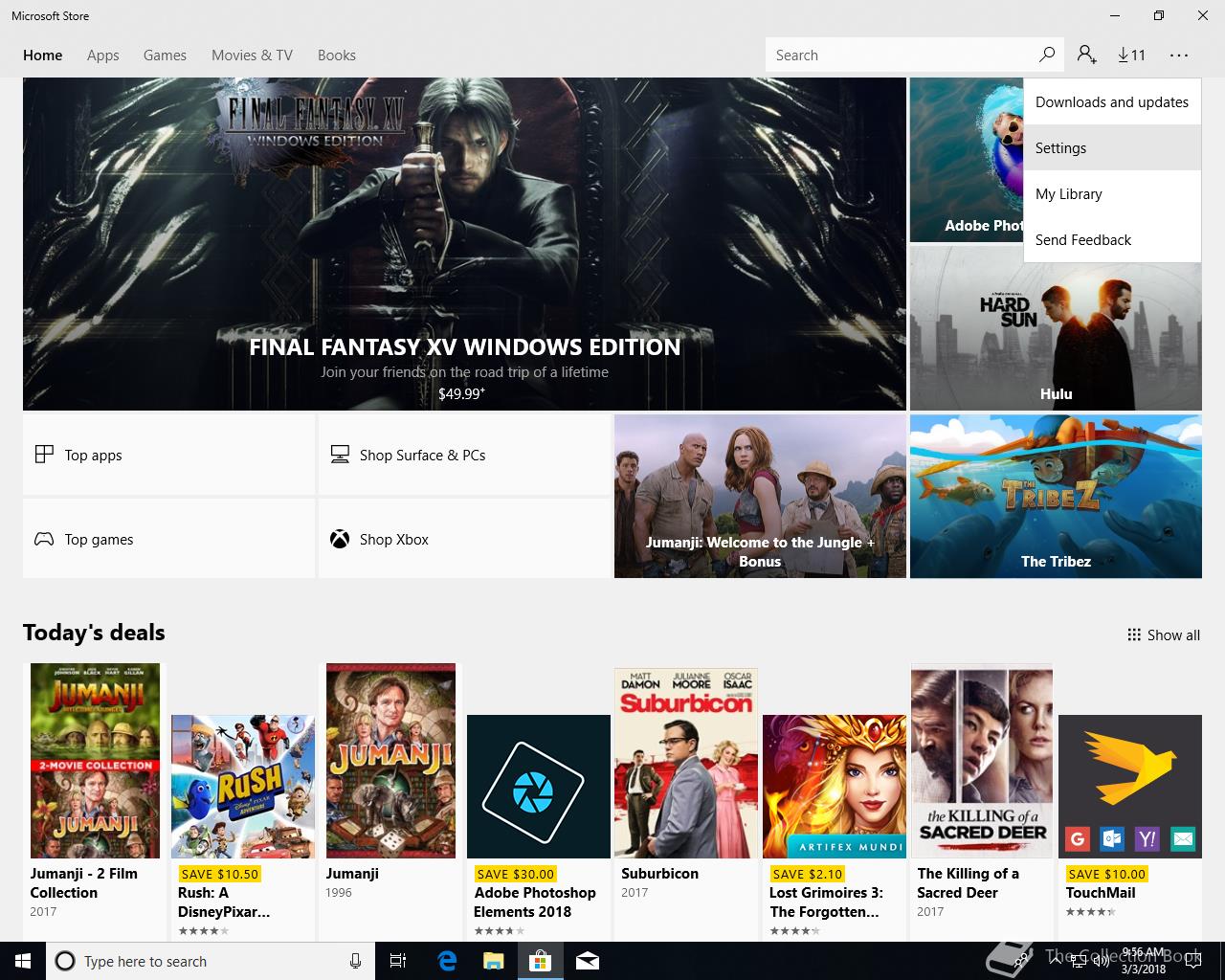This screenshot has width=1225, height=980.
Task: Select Send Feedback menu entry
Action: tap(1112, 239)
